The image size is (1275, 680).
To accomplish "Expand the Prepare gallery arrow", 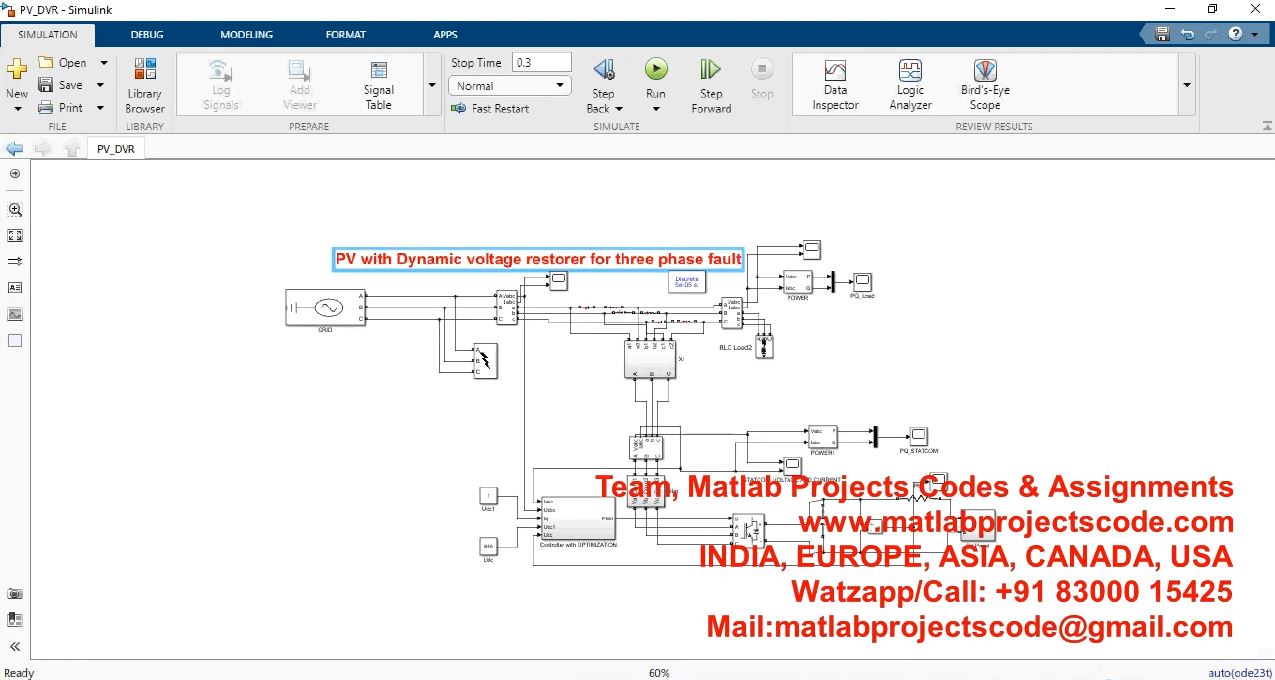I will (432, 85).
